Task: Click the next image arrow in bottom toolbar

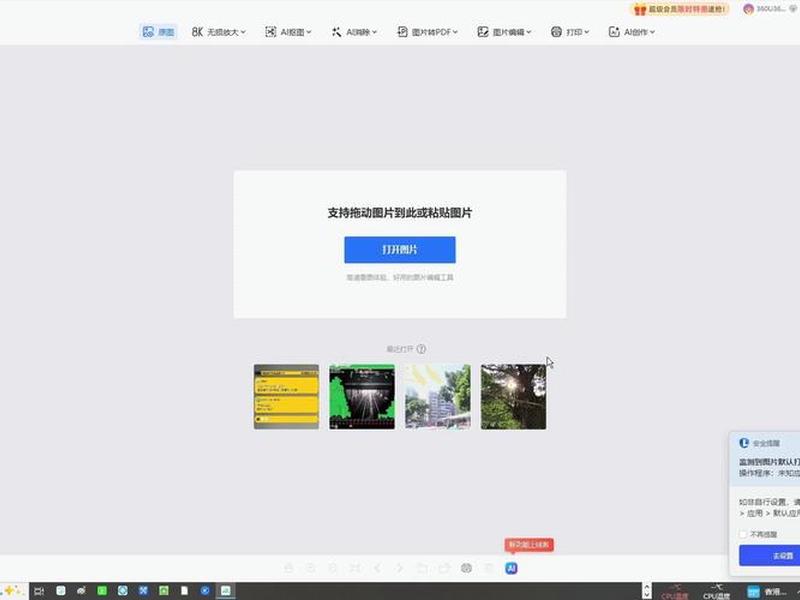Action: point(399,568)
